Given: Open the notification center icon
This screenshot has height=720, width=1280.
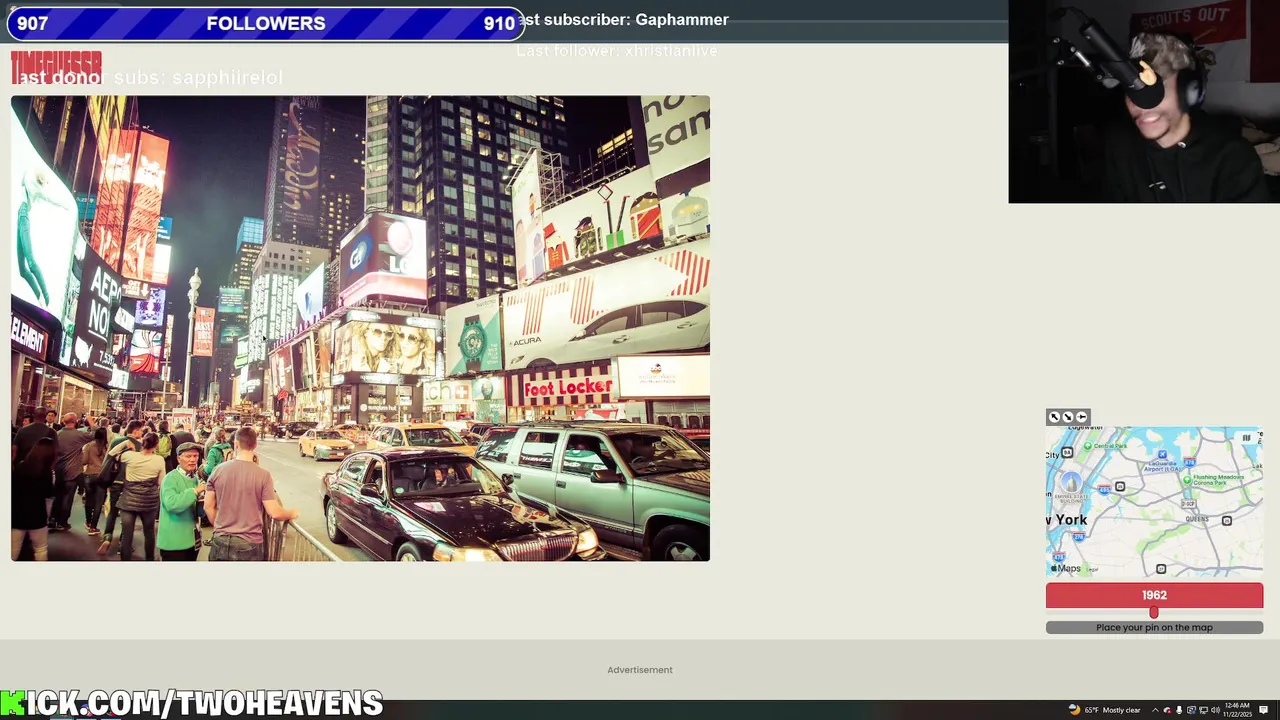Looking at the screenshot, I should (x=1263, y=710).
